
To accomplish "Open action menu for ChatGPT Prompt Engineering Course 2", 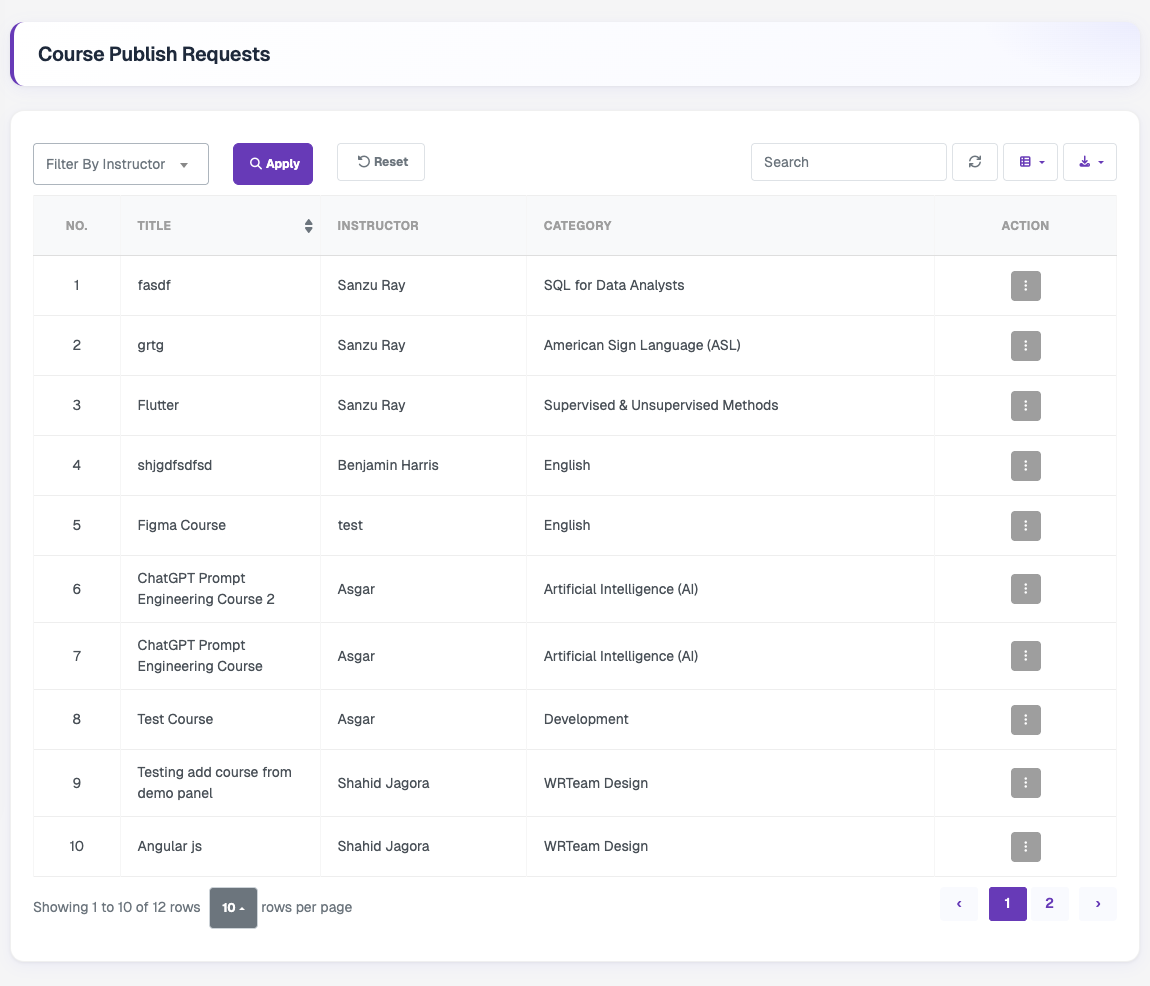I will pos(1025,589).
